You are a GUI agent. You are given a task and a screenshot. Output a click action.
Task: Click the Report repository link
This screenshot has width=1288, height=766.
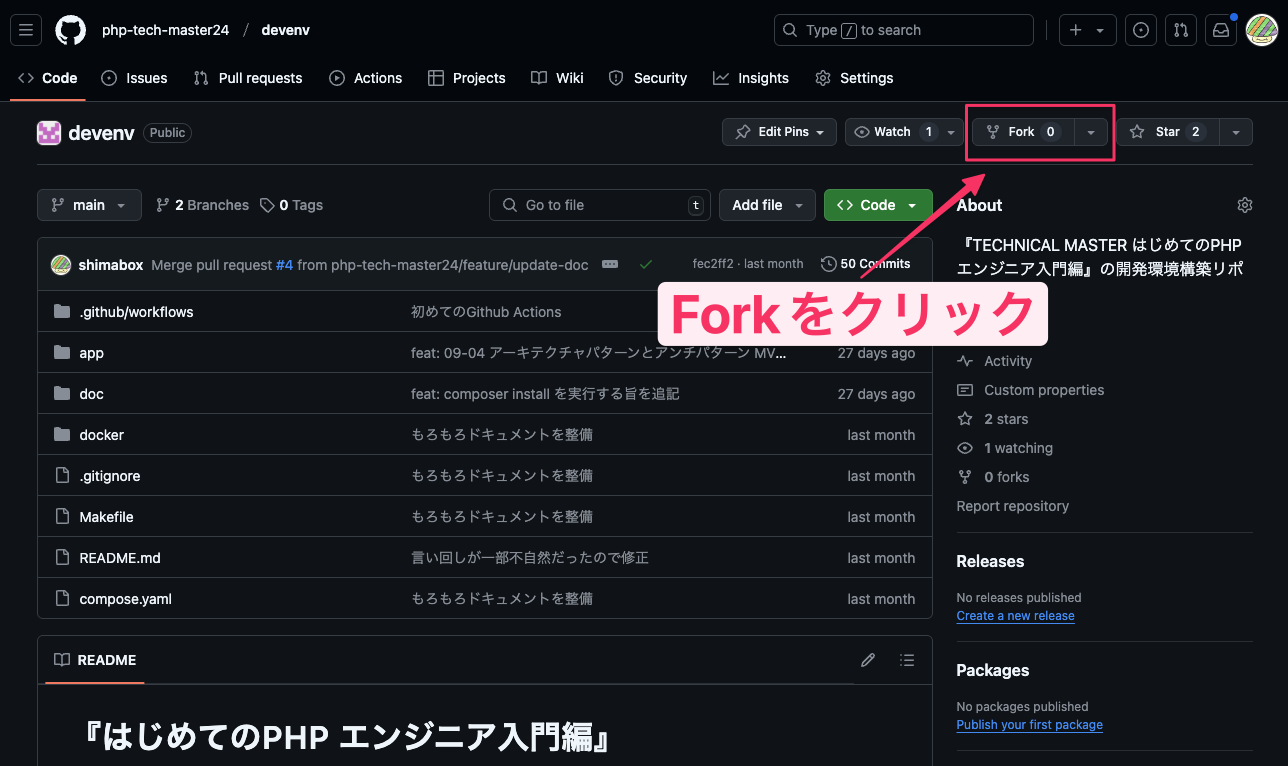tap(1012, 506)
